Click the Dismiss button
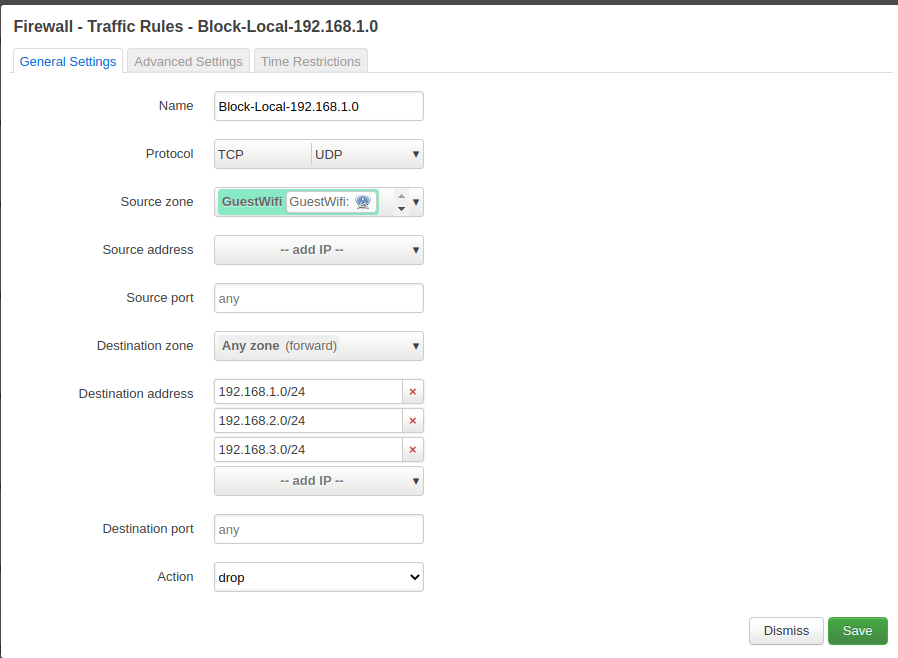Screen dimensions: 898x658 786,631
